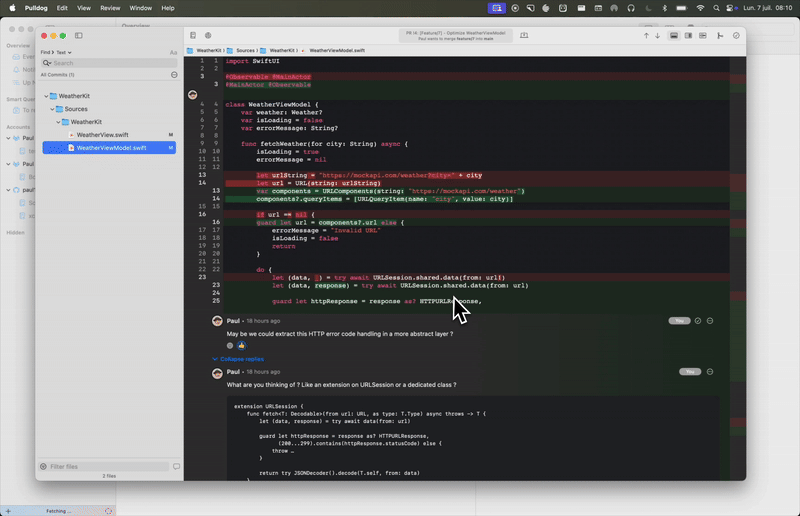Click the commenter avatar in the line gutter
Viewport: 800px width, 516px height.
192,94
